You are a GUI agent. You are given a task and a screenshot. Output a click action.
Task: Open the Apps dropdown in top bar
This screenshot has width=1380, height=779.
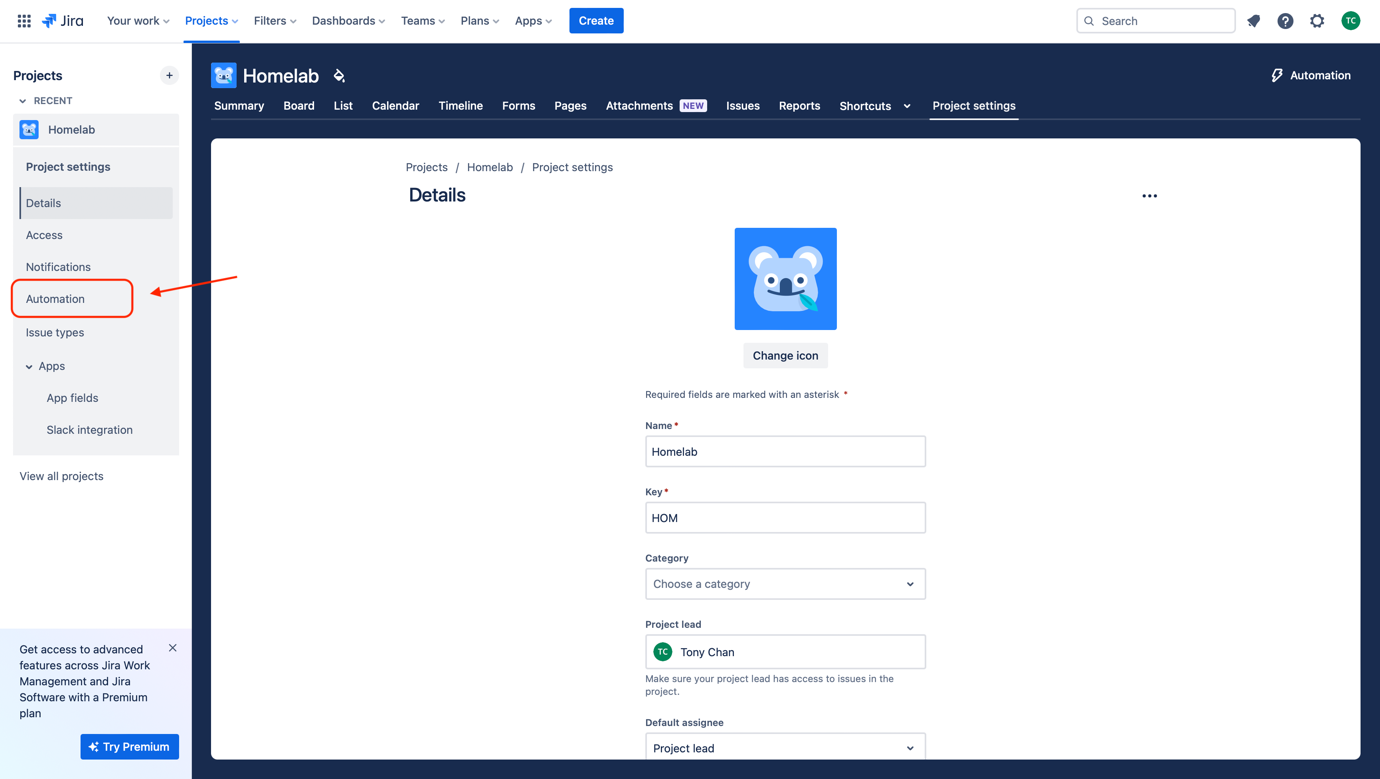click(533, 20)
